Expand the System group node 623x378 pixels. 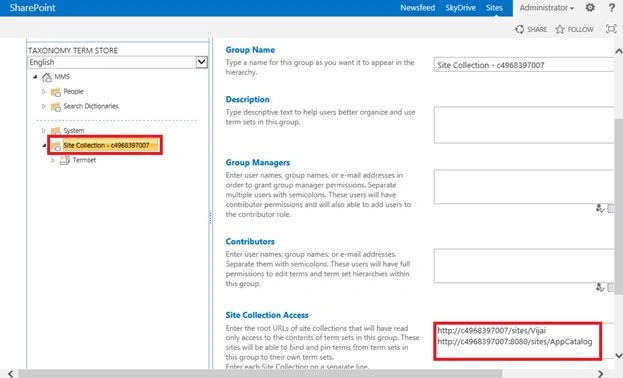44,130
